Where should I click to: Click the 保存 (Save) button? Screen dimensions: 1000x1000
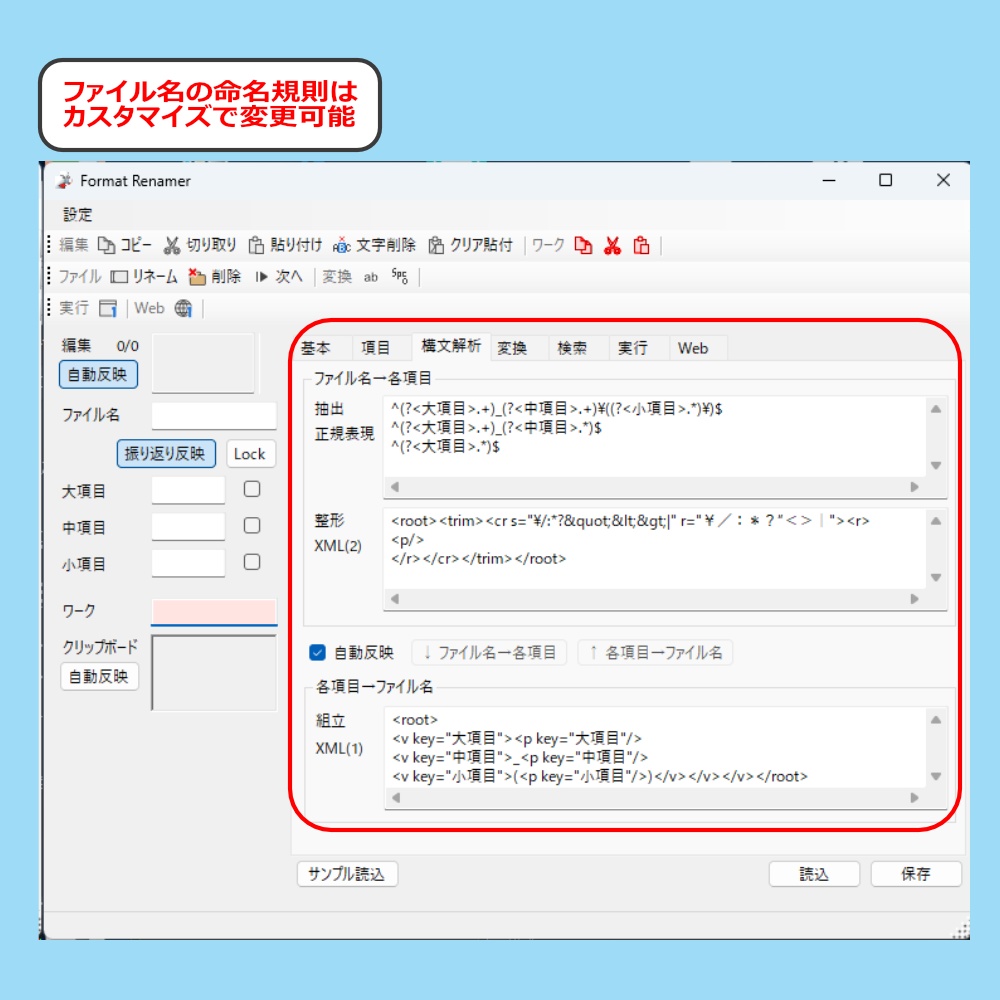point(915,874)
